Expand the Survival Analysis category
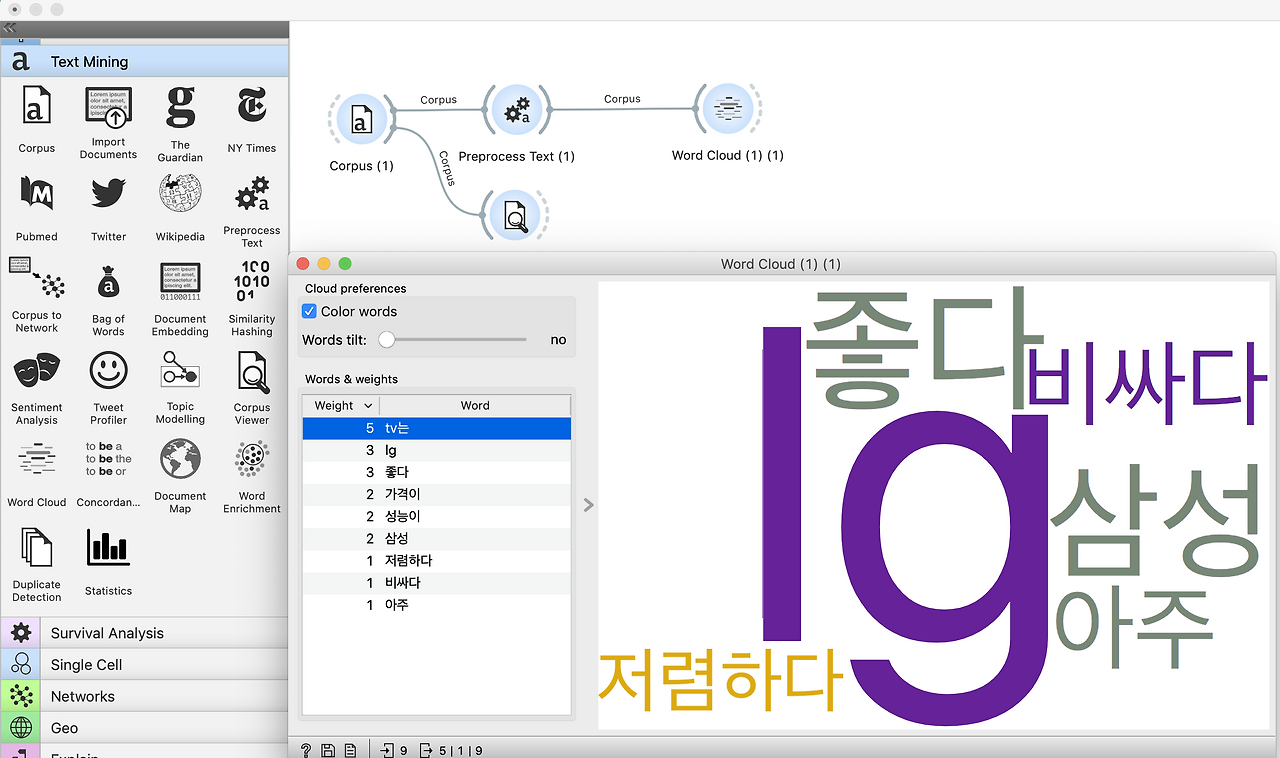The image size is (1280, 758). [144, 633]
